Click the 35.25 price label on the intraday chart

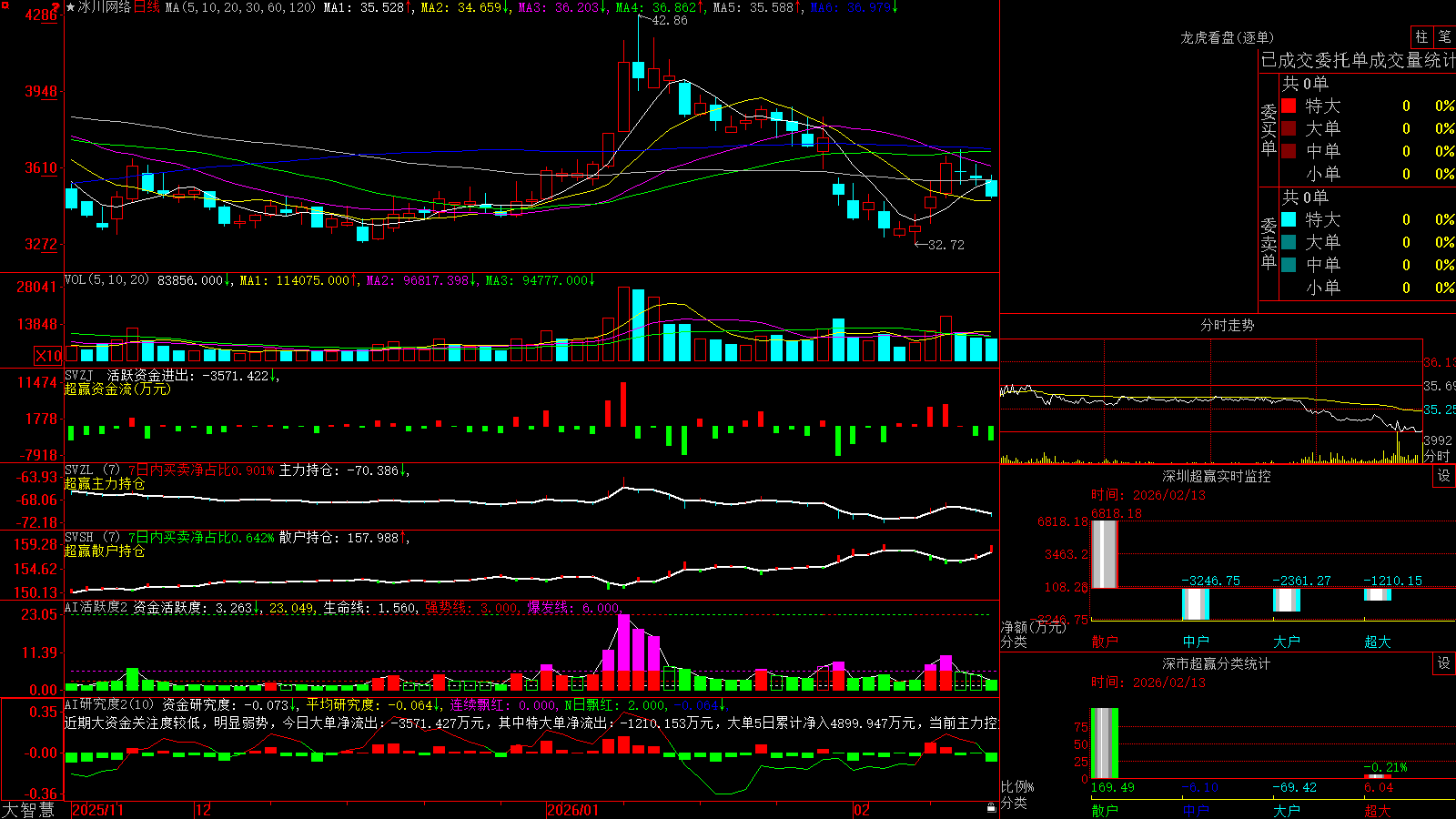1439,409
